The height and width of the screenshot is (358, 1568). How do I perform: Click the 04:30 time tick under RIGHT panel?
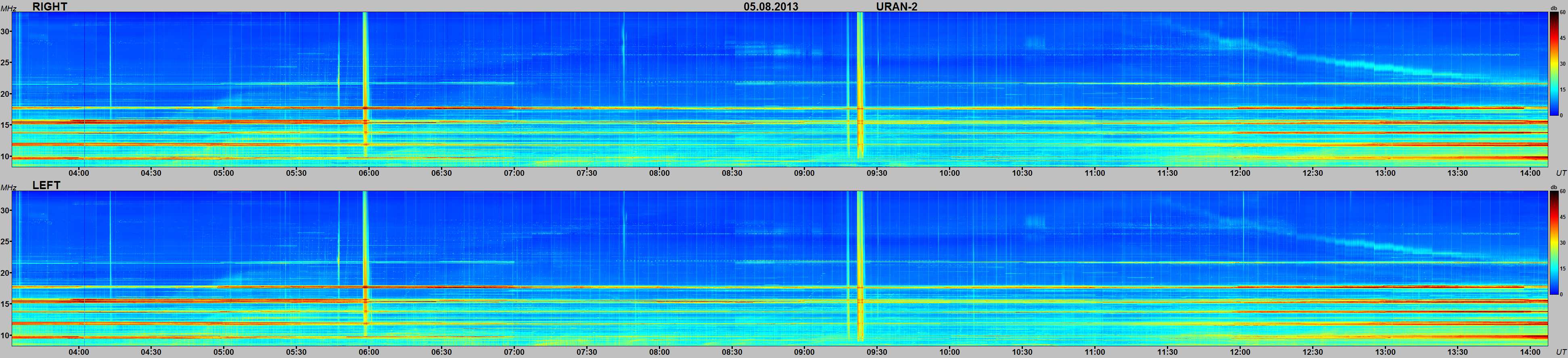(x=151, y=173)
